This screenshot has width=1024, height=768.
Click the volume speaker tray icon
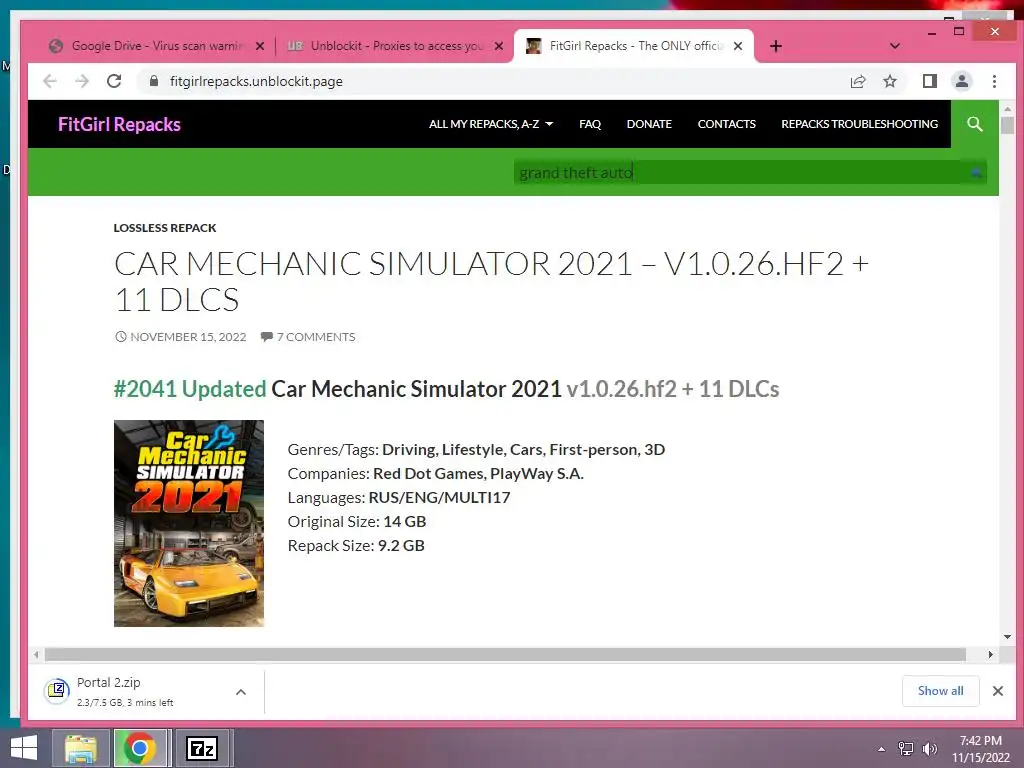930,749
